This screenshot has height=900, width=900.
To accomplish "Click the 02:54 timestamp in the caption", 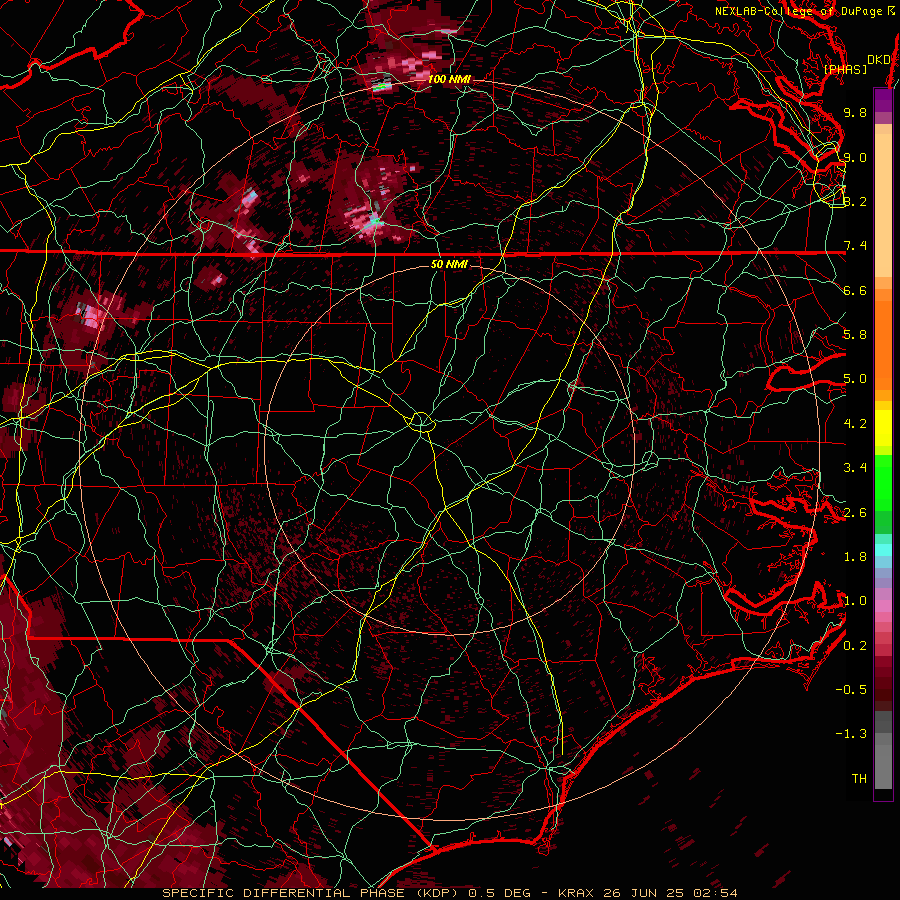I will point(718,893).
